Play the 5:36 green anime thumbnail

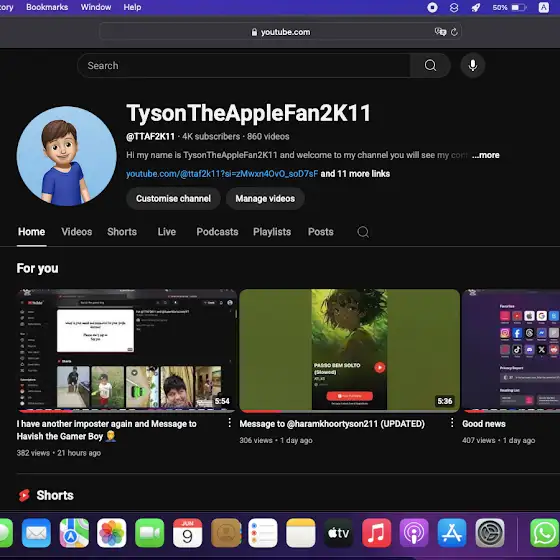click(x=349, y=350)
